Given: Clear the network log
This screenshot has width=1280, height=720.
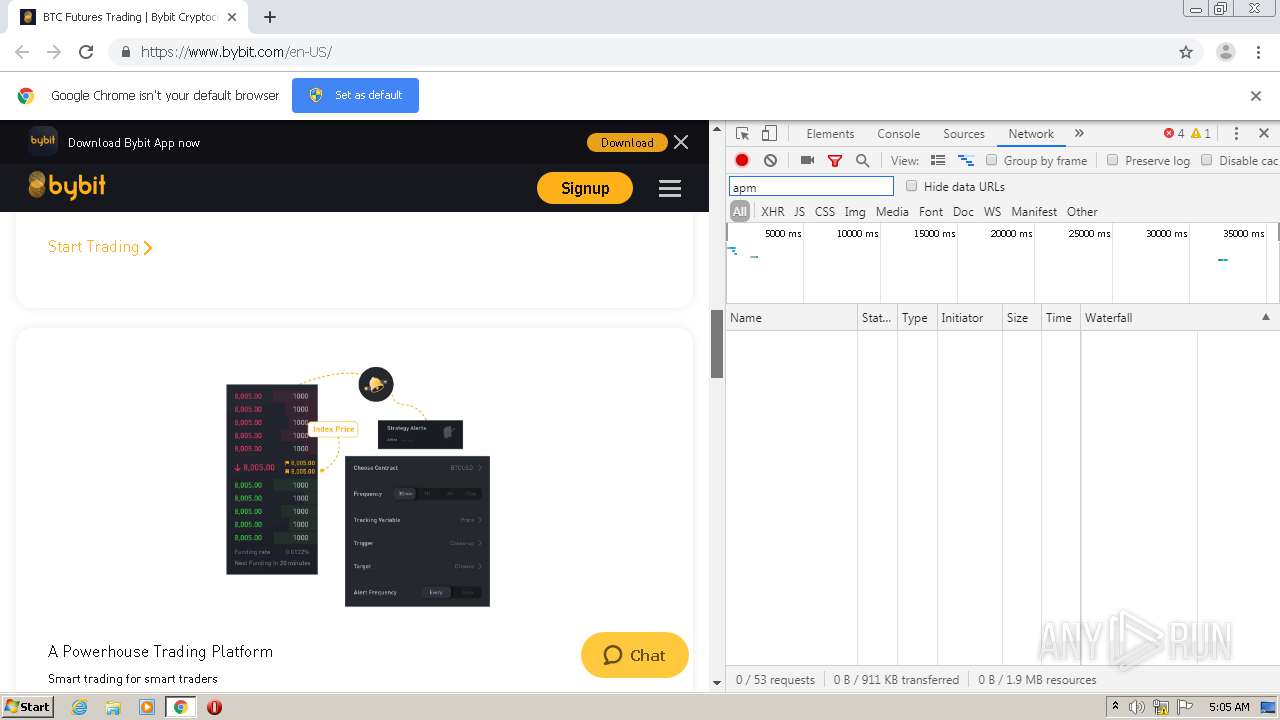Looking at the screenshot, I should point(770,160).
